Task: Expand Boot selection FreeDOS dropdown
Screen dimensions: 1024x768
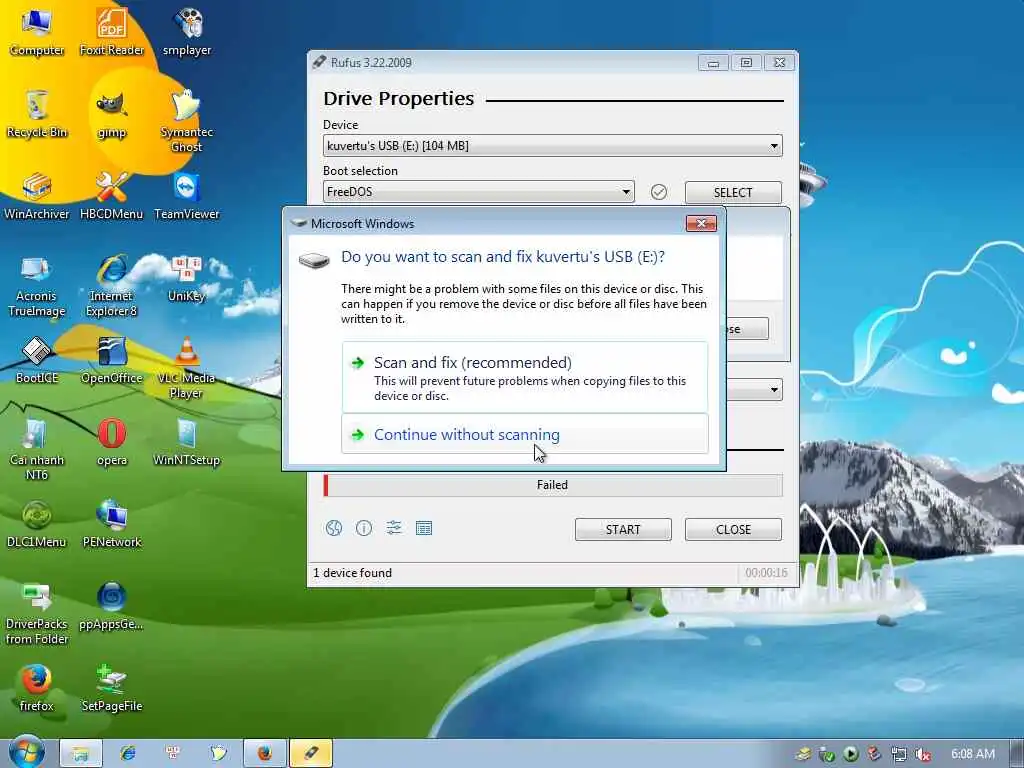Action: click(x=479, y=192)
